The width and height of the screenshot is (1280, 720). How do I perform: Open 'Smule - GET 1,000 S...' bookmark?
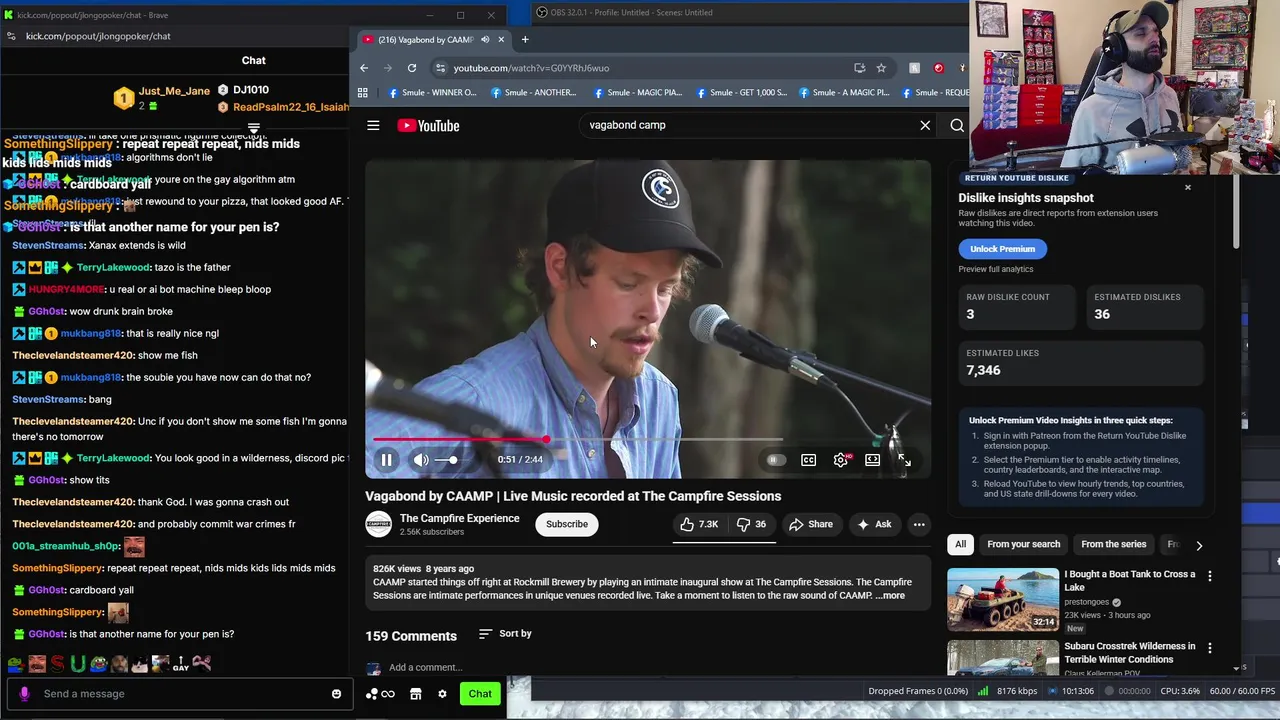click(741, 92)
